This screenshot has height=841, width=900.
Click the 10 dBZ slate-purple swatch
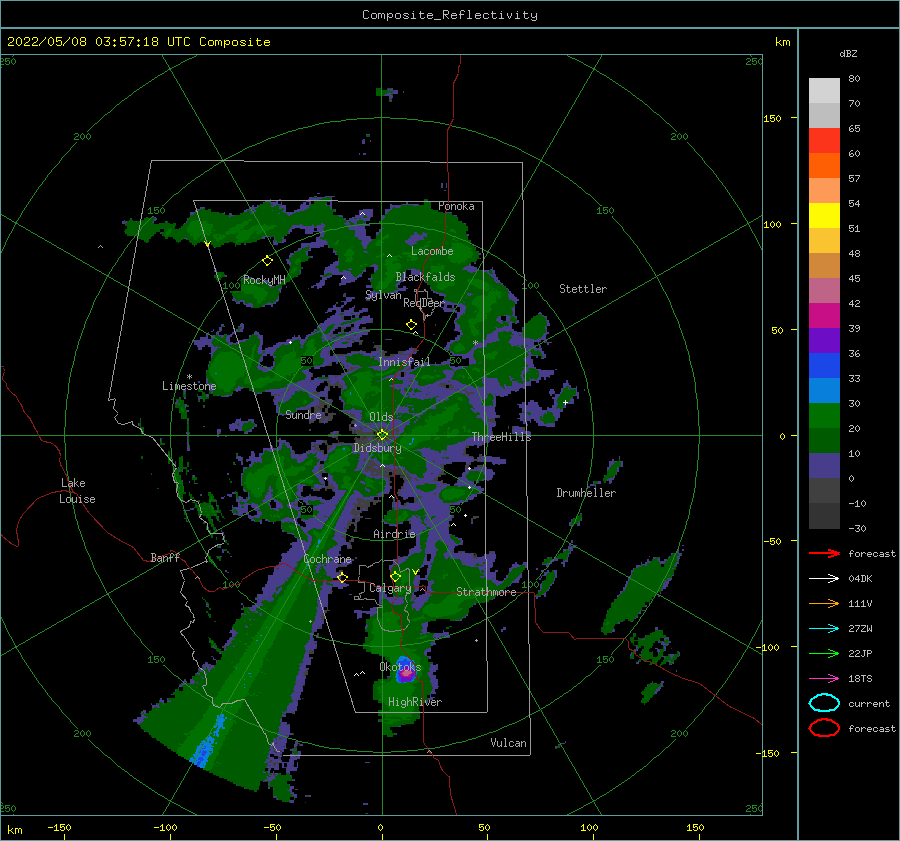[x=824, y=466]
